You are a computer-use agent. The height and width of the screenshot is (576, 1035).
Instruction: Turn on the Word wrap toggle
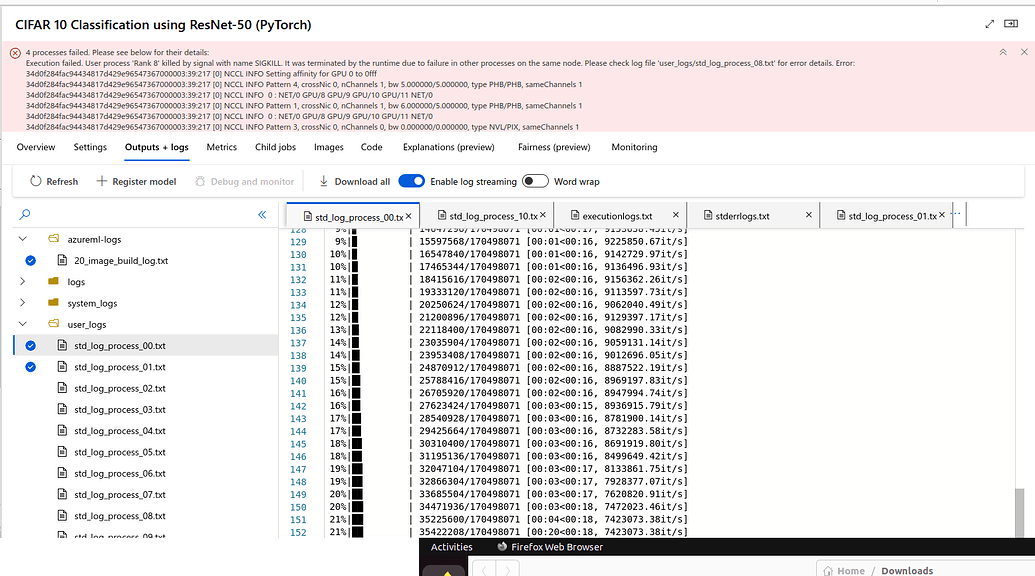click(x=535, y=181)
